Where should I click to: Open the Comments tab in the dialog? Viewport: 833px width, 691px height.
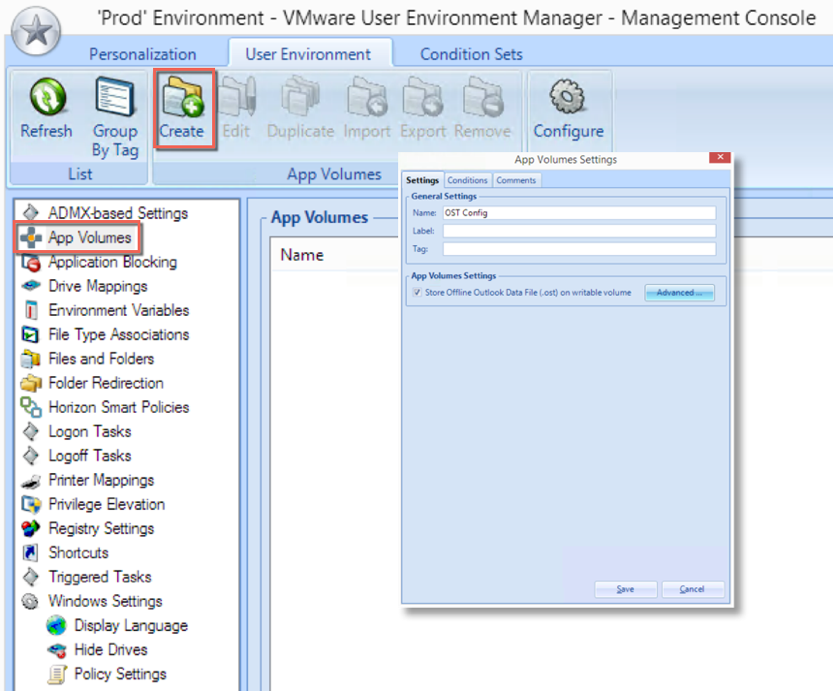pyautogui.click(x=516, y=180)
